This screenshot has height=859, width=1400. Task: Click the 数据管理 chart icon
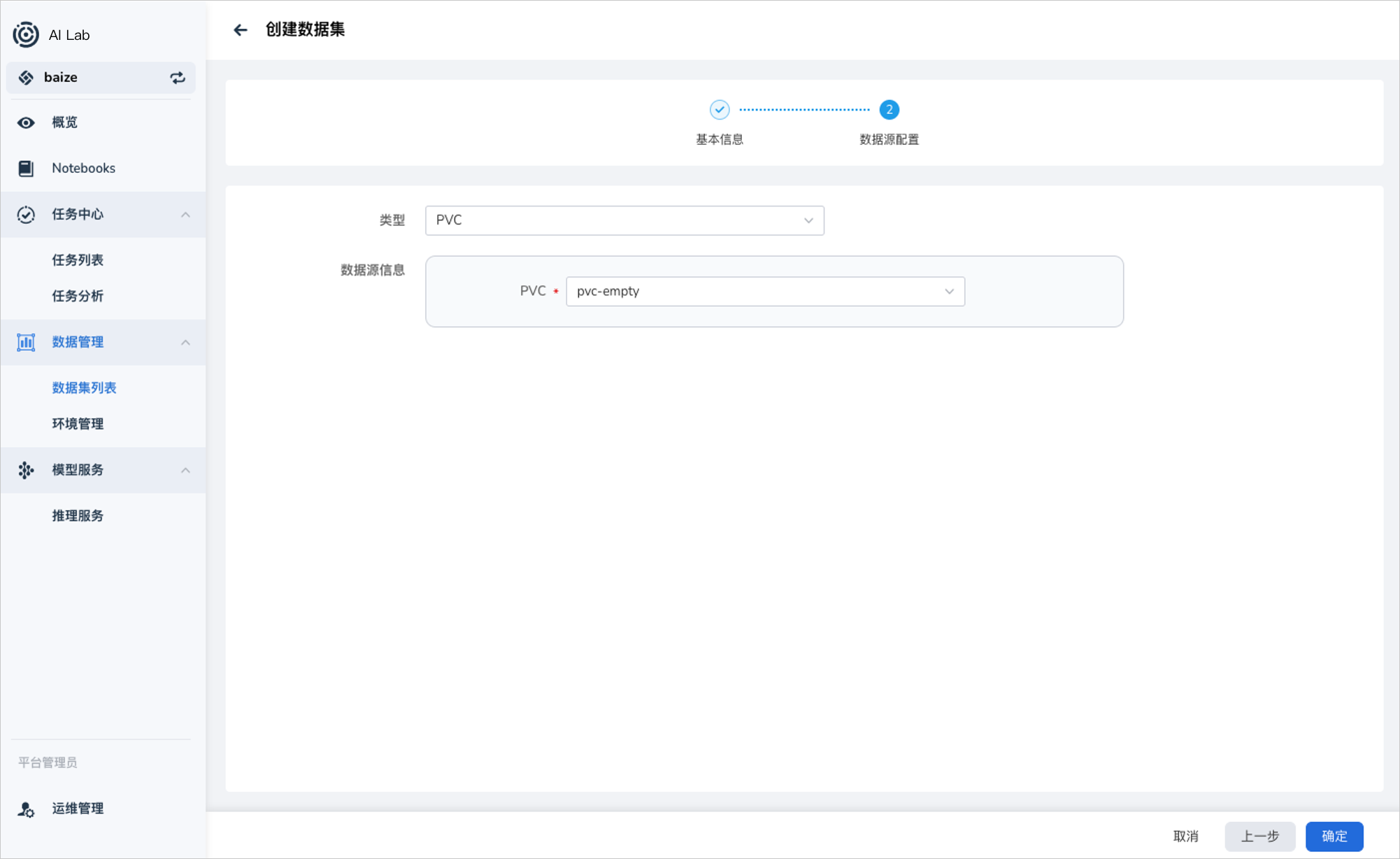pos(26,342)
